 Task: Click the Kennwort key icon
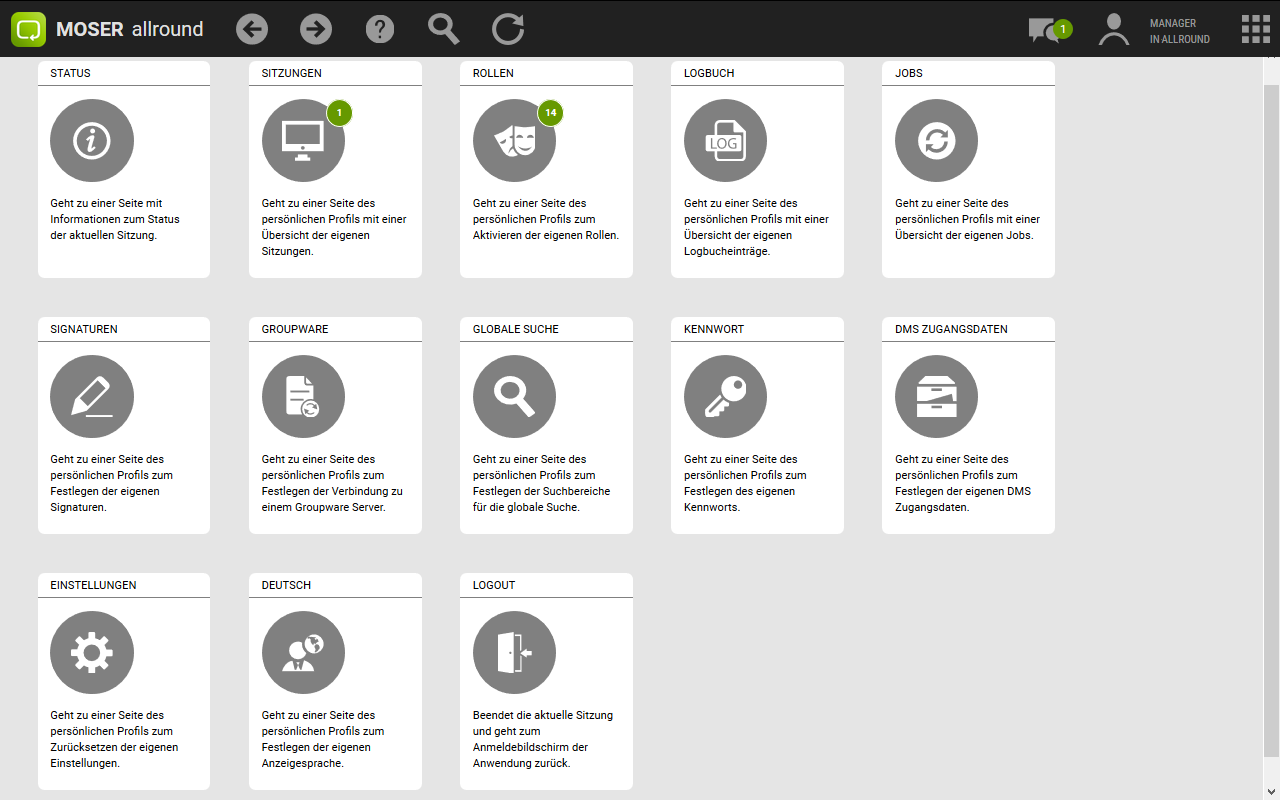point(725,397)
